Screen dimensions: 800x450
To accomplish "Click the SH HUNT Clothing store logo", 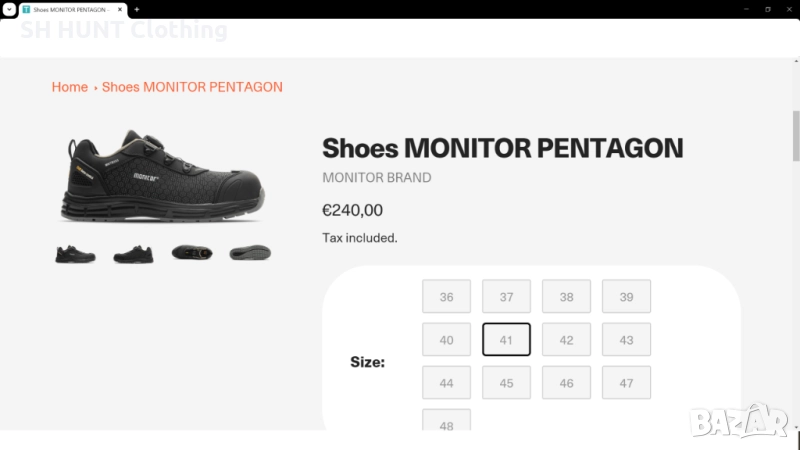I will pos(124,30).
